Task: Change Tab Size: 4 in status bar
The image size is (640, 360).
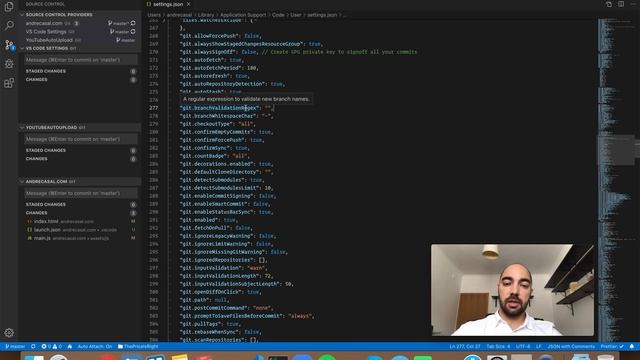Action: [498, 347]
